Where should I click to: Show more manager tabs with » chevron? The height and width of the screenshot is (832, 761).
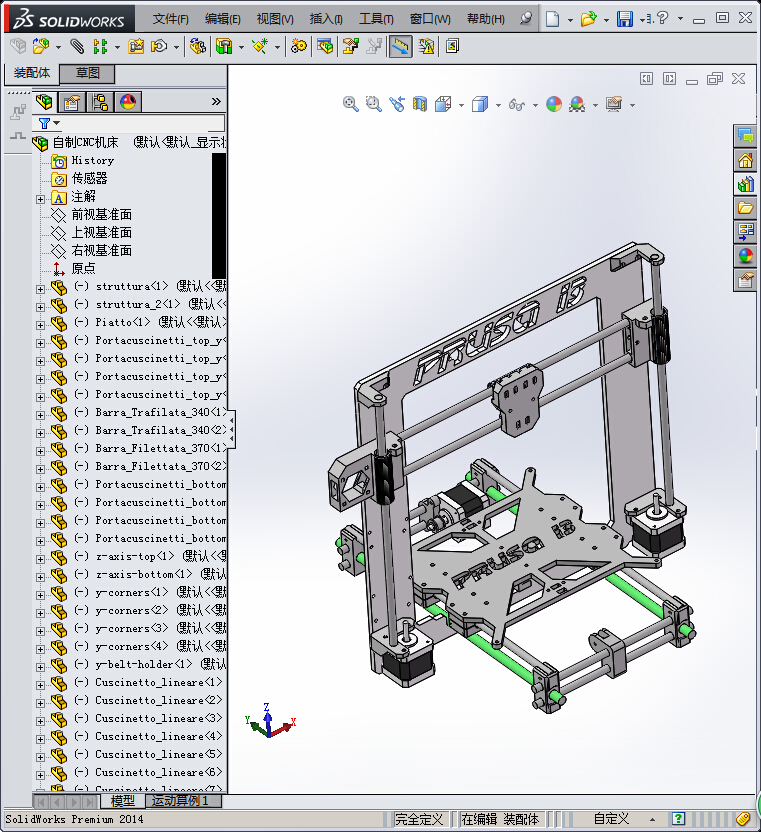click(216, 101)
